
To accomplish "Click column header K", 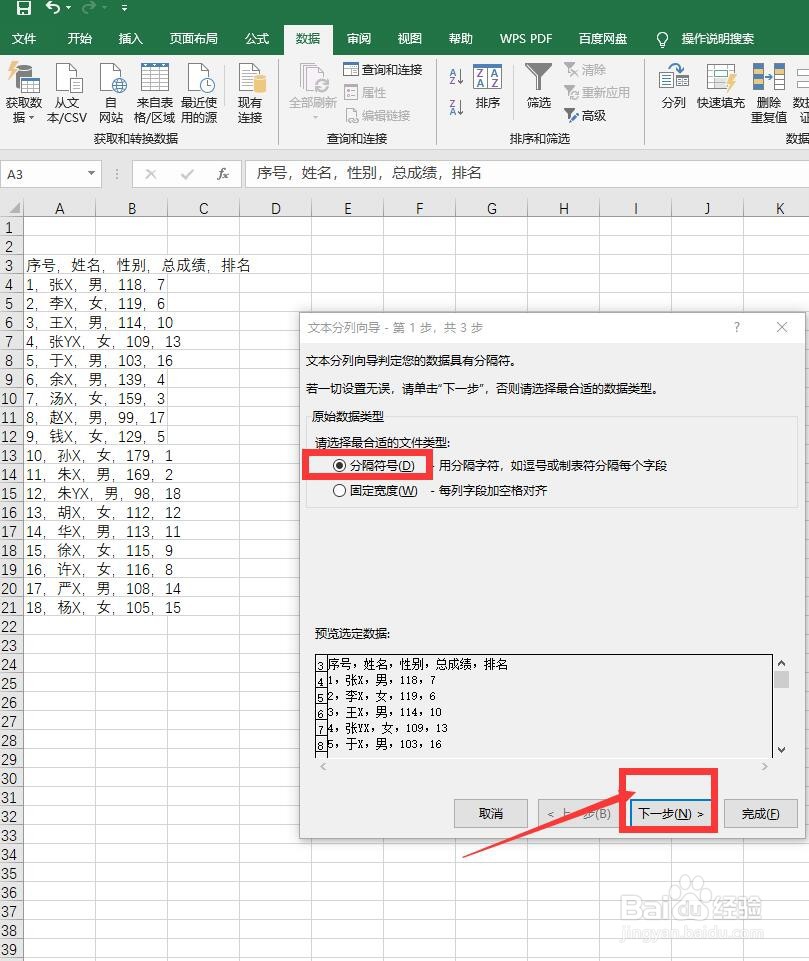I will [x=780, y=208].
